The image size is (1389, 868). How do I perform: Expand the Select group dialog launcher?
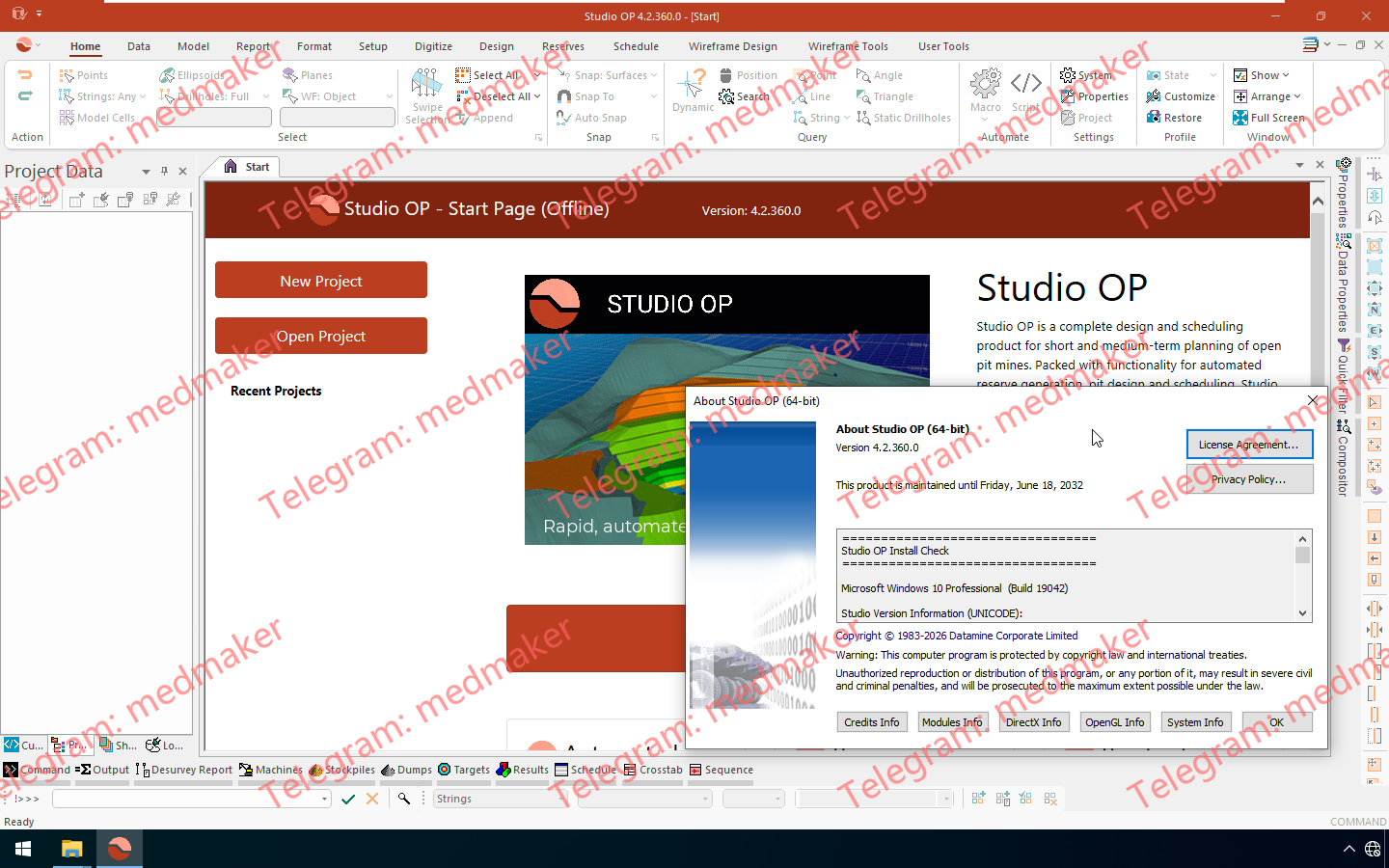[x=538, y=138]
